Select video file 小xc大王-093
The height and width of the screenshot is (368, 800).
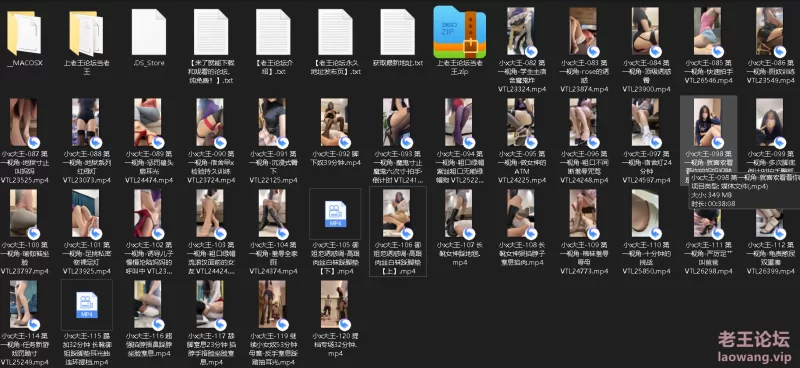(397, 123)
